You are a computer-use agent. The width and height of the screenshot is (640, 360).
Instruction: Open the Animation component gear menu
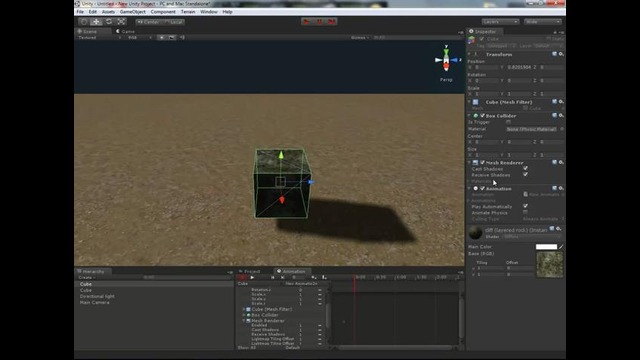(x=561, y=188)
